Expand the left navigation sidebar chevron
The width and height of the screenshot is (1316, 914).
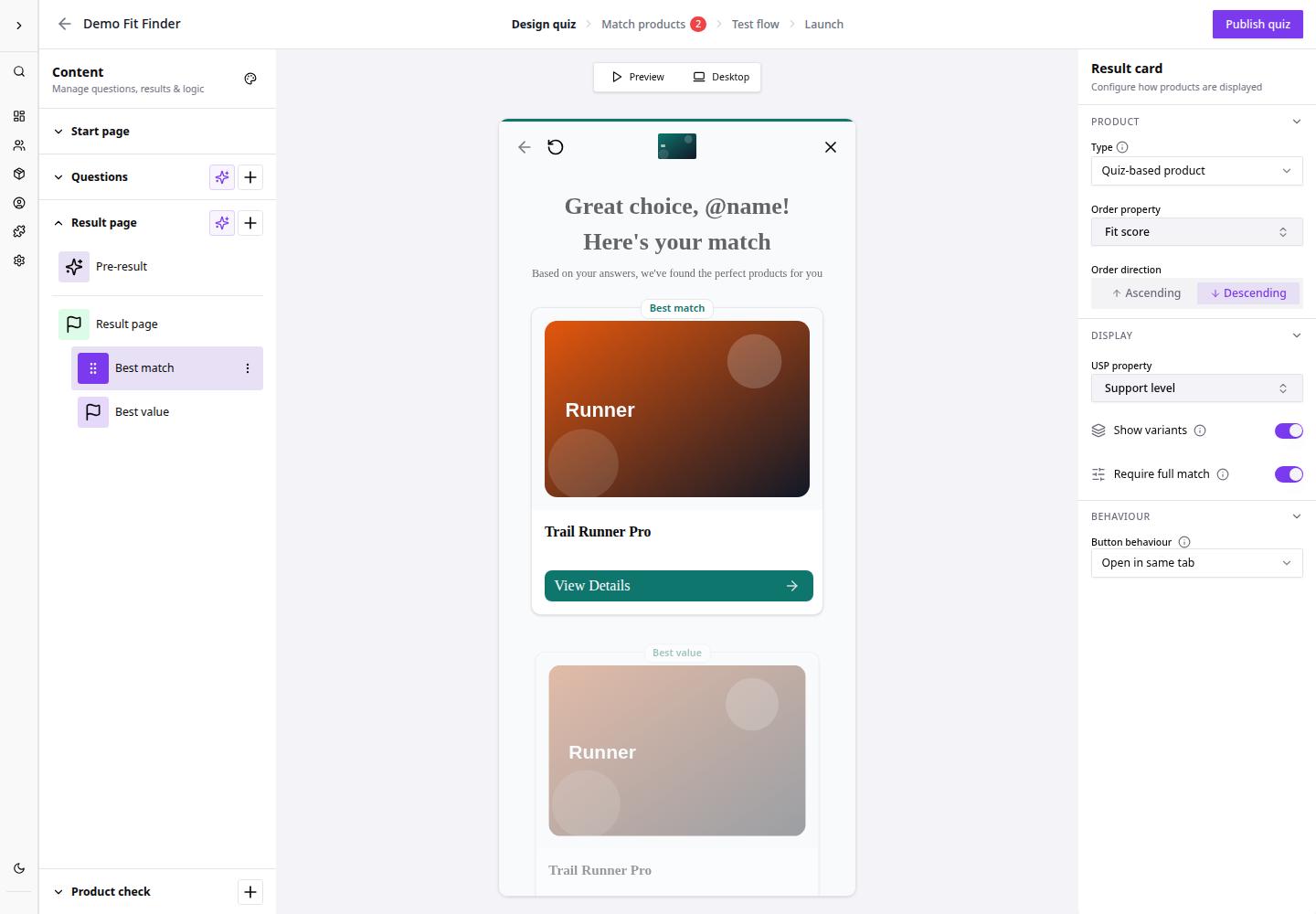coord(18,26)
